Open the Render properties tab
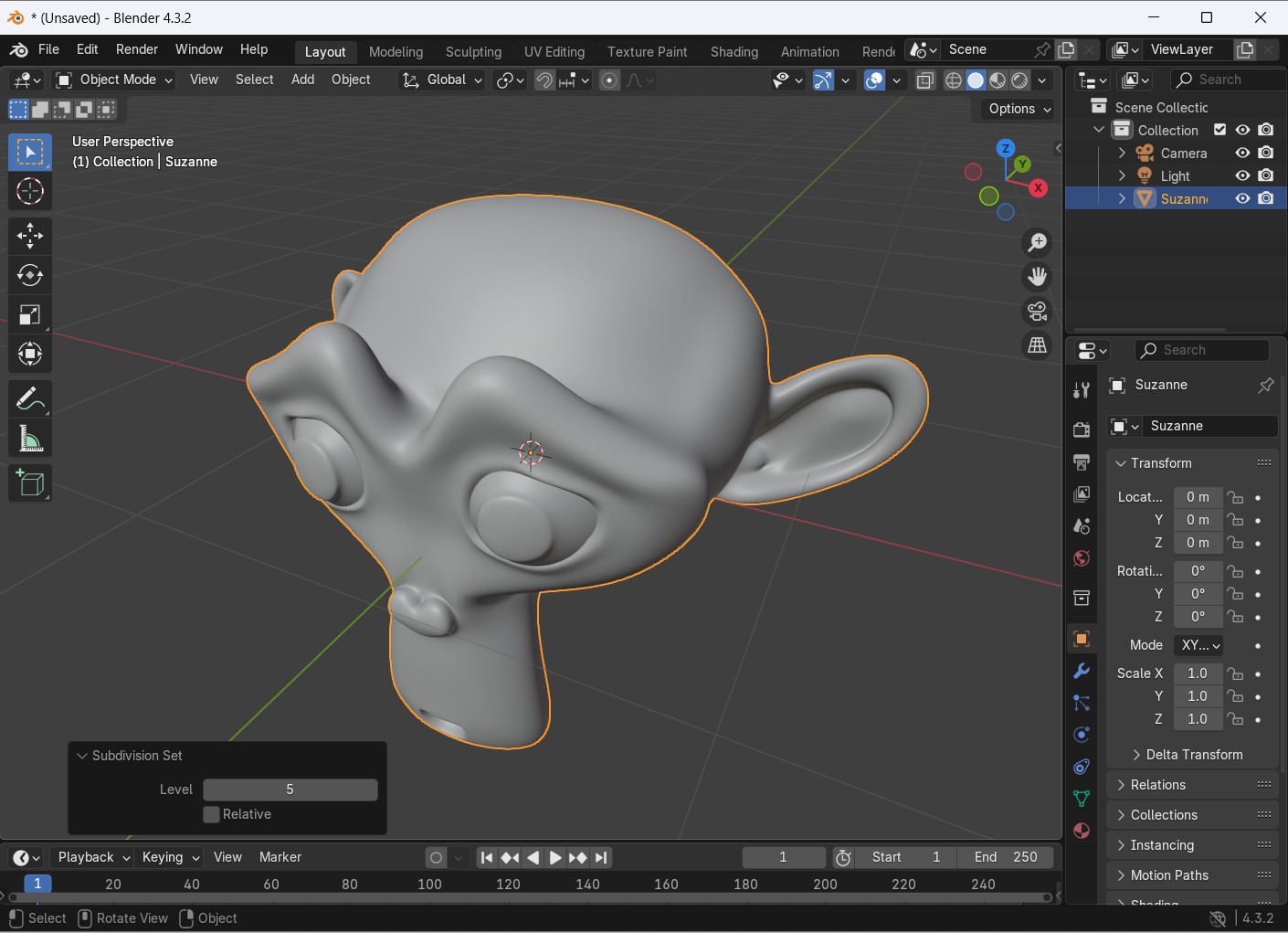Image resolution: width=1288 pixels, height=933 pixels. pyautogui.click(x=1082, y=429)
